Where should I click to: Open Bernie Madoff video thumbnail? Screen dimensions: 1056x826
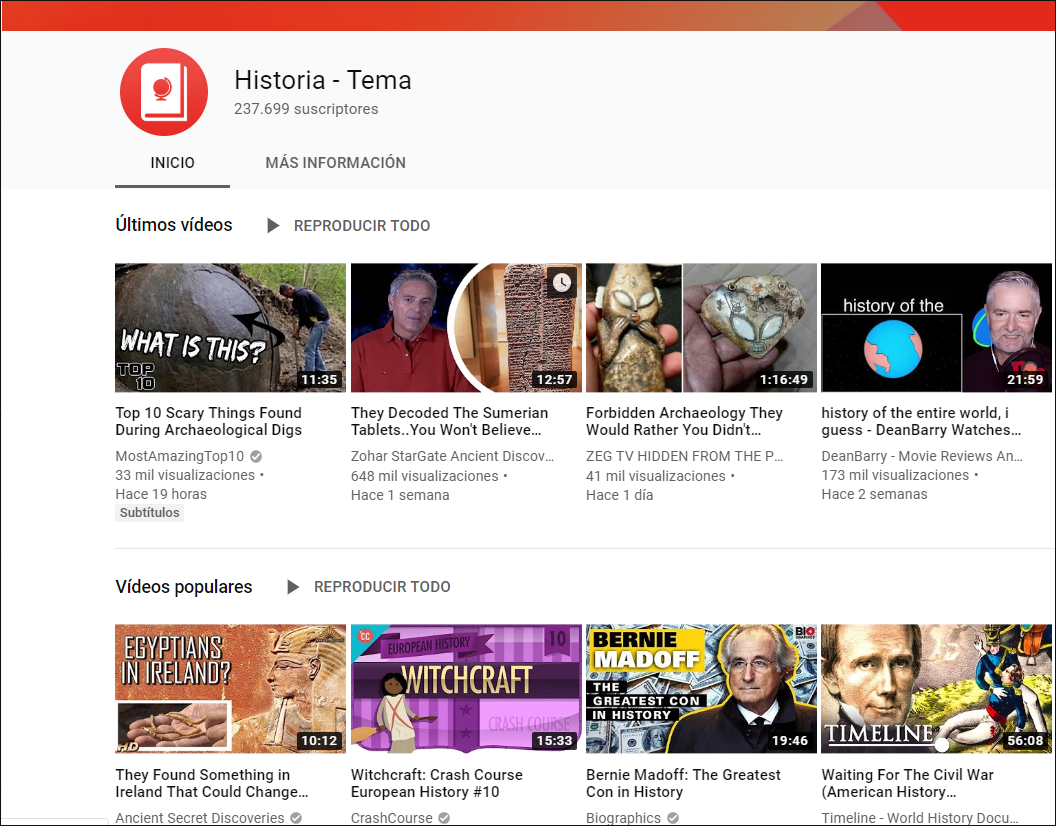coord(701,689)
